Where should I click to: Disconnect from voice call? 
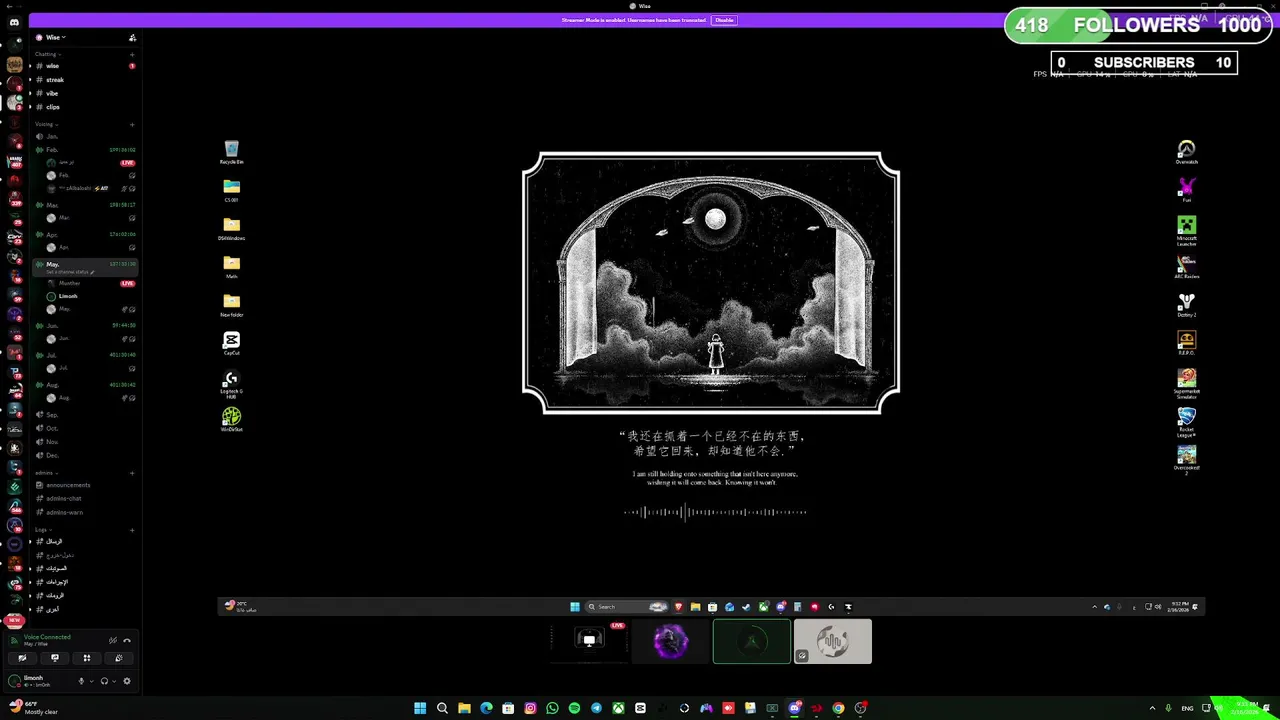coord(127,640)
